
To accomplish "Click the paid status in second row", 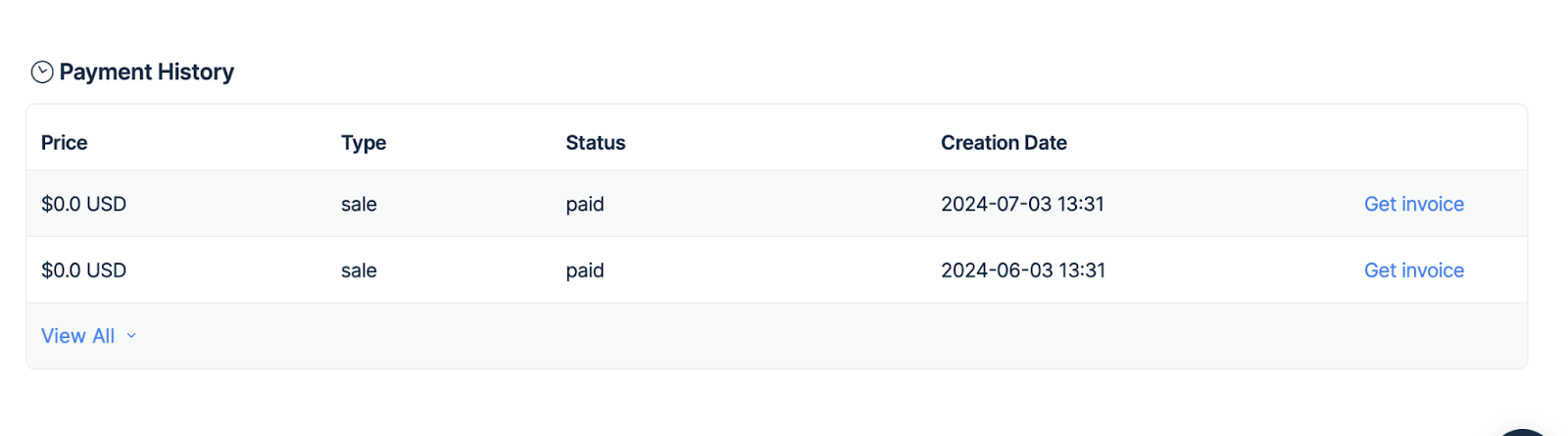I will coord(585,270).
